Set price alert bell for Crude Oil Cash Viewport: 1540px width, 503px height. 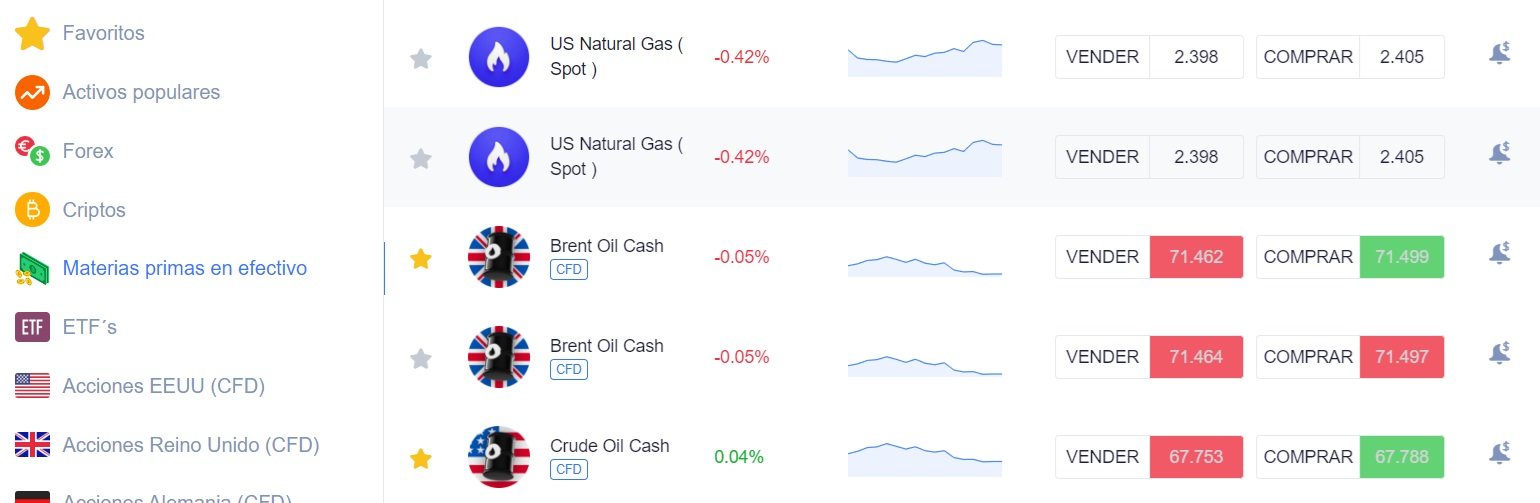[x=1499, y=454]
